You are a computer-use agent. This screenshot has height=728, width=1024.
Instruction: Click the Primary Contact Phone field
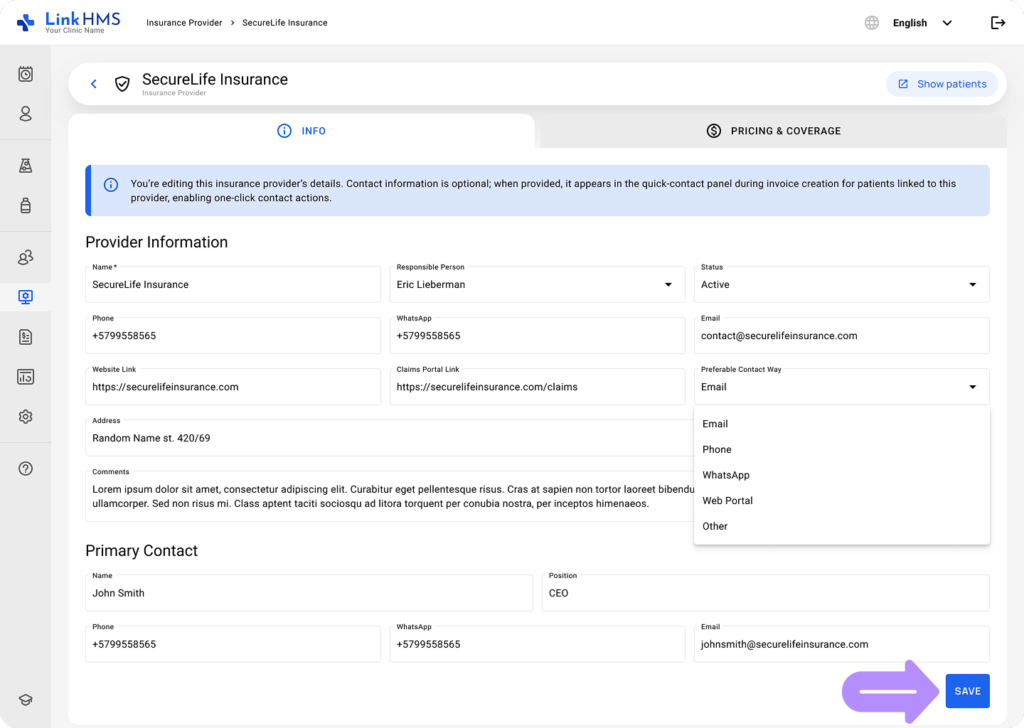point(232,644)
